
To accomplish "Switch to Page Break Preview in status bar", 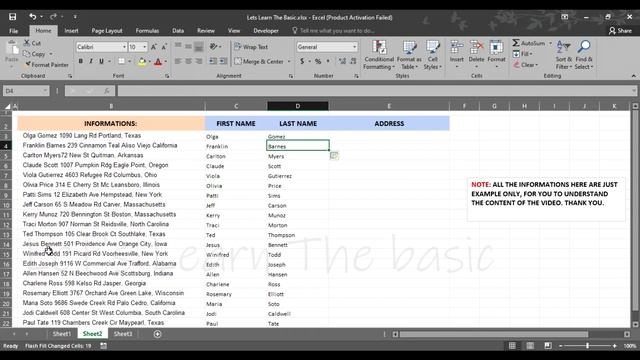I will (x=548, y=346).
